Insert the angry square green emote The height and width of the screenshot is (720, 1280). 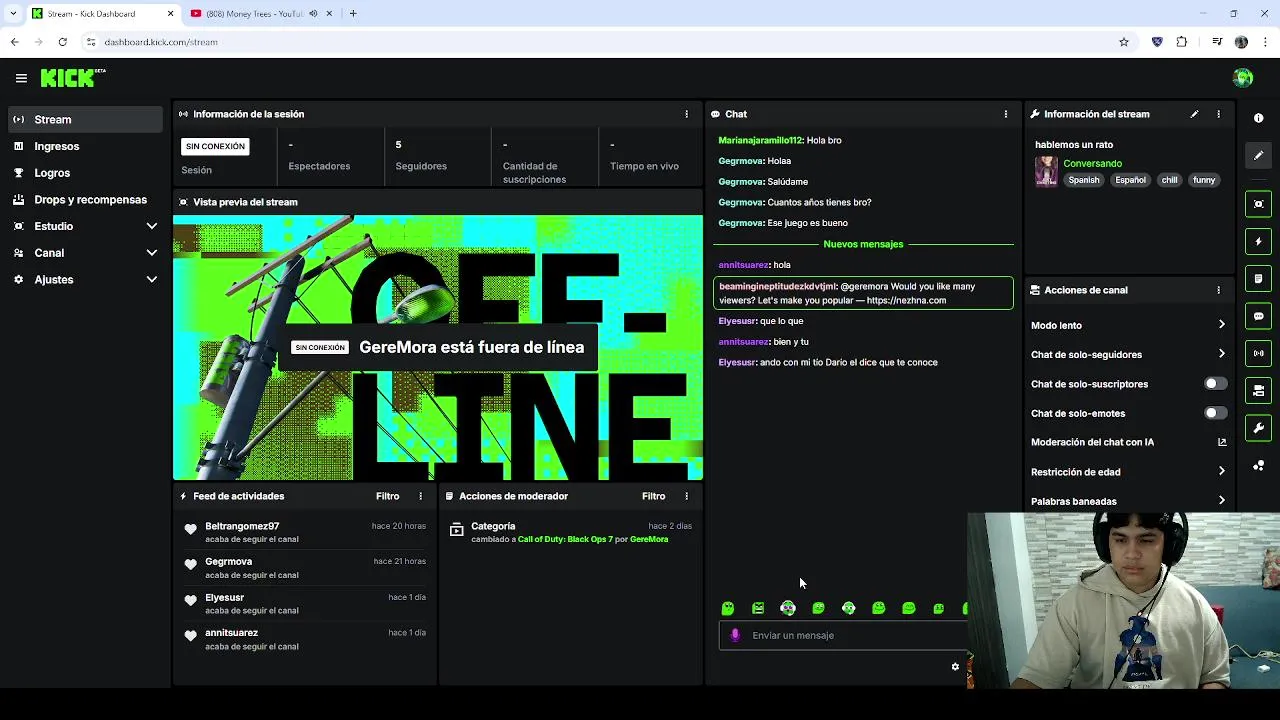[x=758, y=608]
